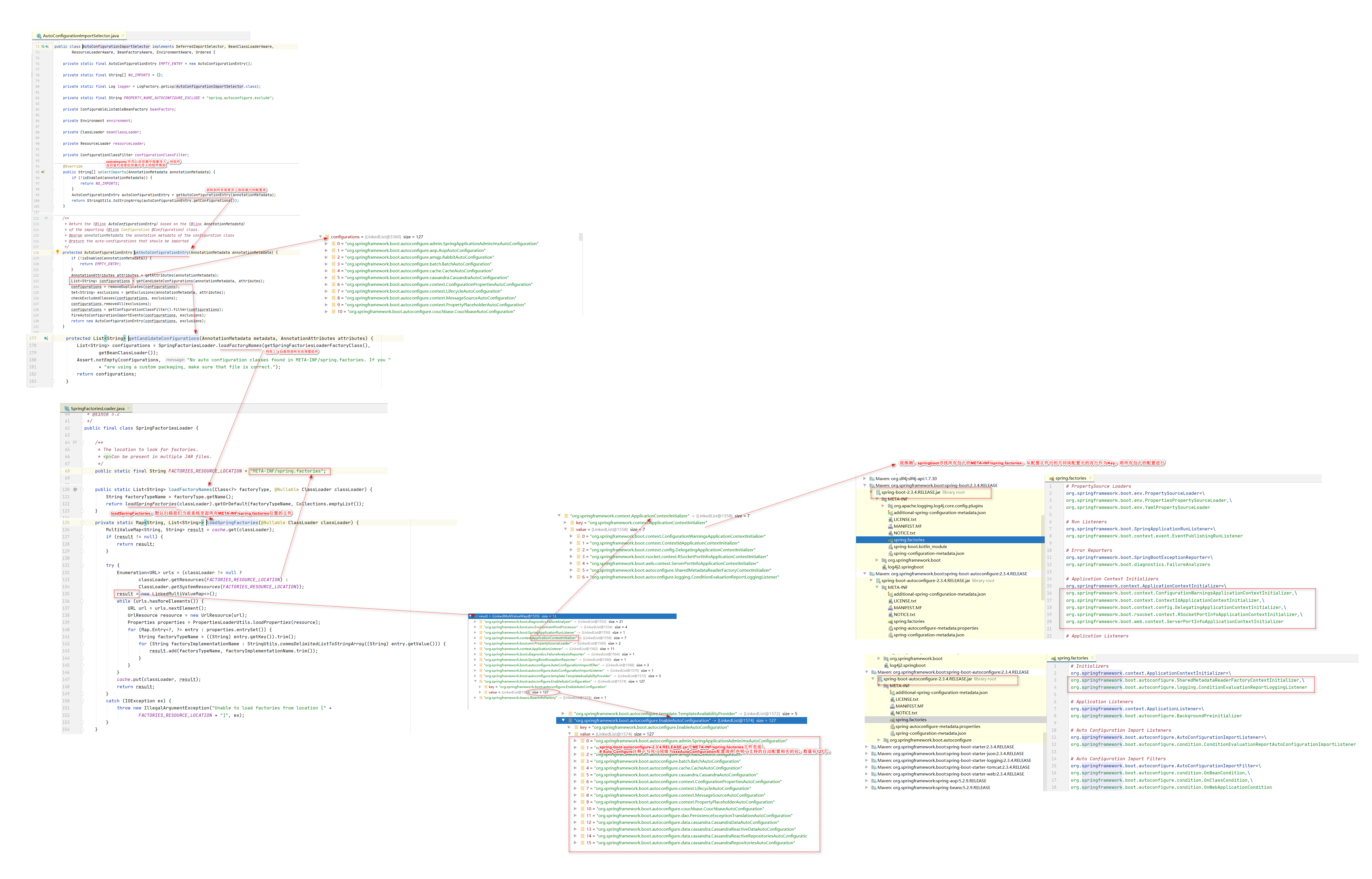Close the lower spring.factories editor tab

coord(1092,658)
